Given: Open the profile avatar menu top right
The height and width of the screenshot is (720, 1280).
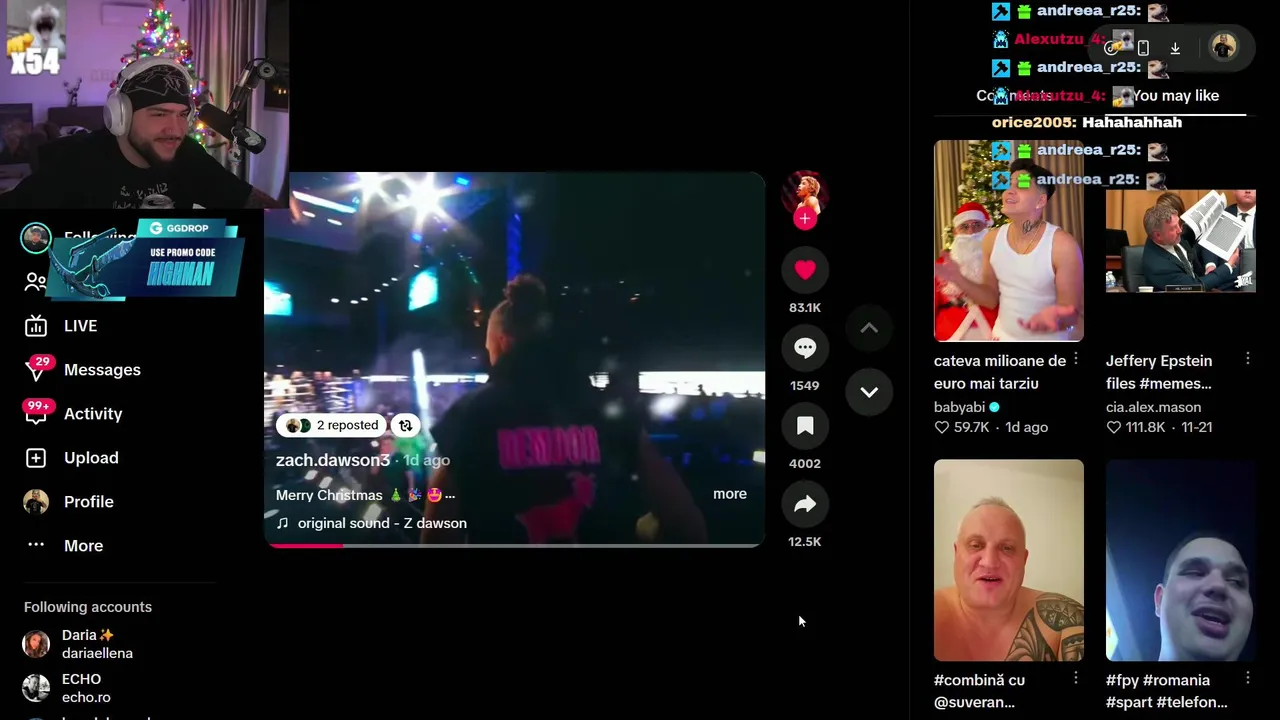Looking at the screenshot, I should click(1223, 47).
